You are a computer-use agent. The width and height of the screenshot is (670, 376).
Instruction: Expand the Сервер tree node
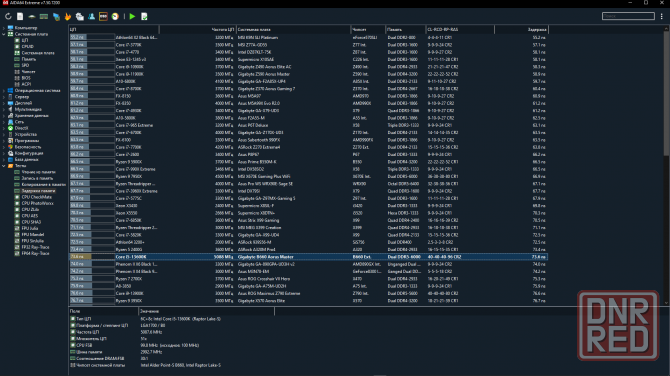4,97
